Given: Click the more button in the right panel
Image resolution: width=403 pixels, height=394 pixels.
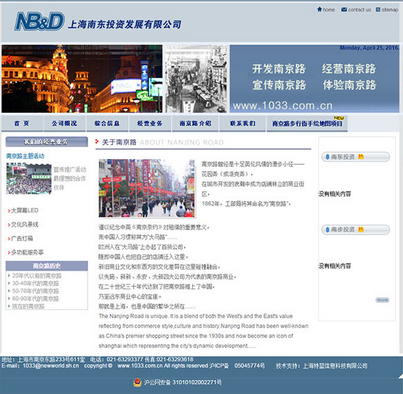Looking at the screenshot, I should 382,300.
